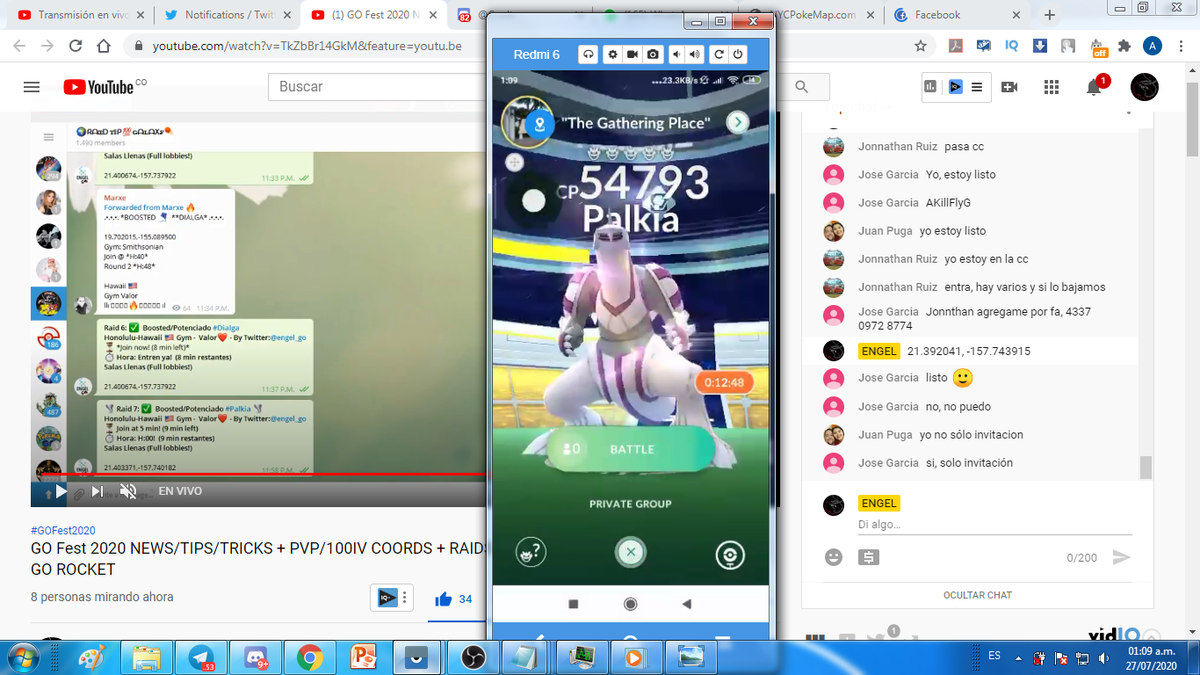Screen dimensions: 1200x675
Task: Open YouTube apps grid menu
Action: [1051, 87]
